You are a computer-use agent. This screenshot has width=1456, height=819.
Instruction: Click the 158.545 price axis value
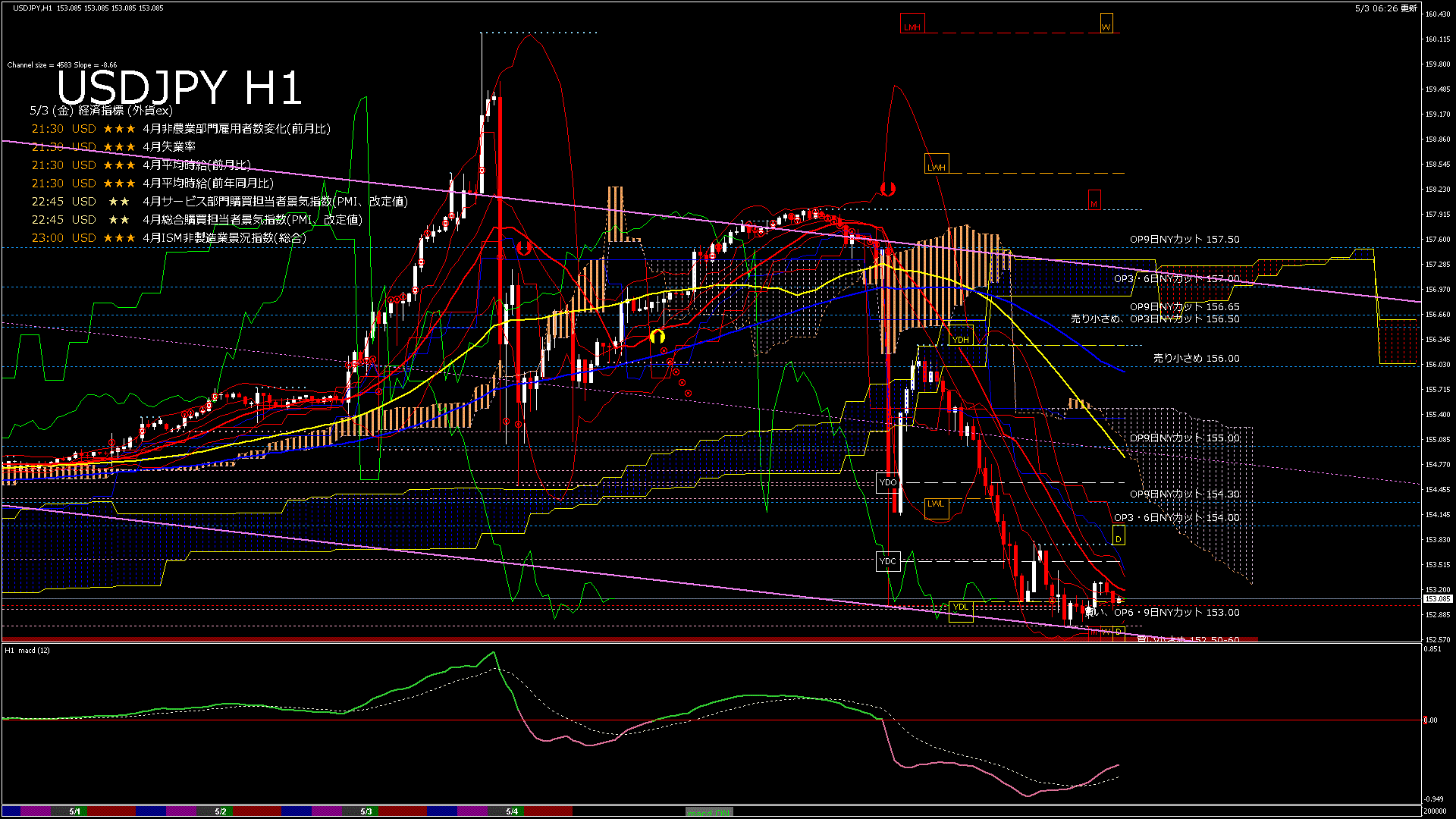(1438, 165)
